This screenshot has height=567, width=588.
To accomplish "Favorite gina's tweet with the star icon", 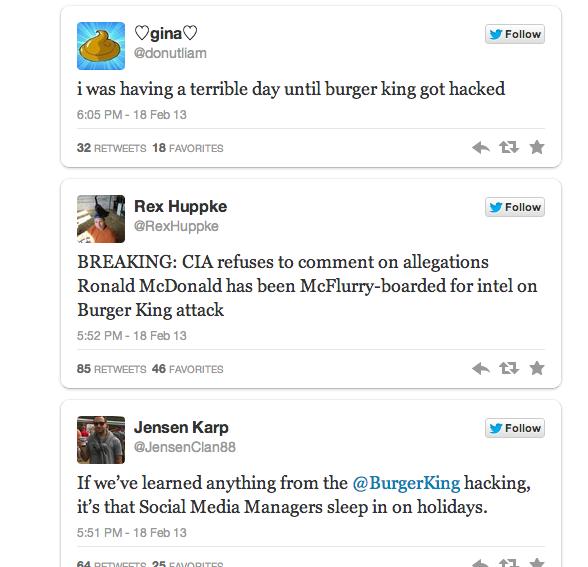I will tap(537, 147).
